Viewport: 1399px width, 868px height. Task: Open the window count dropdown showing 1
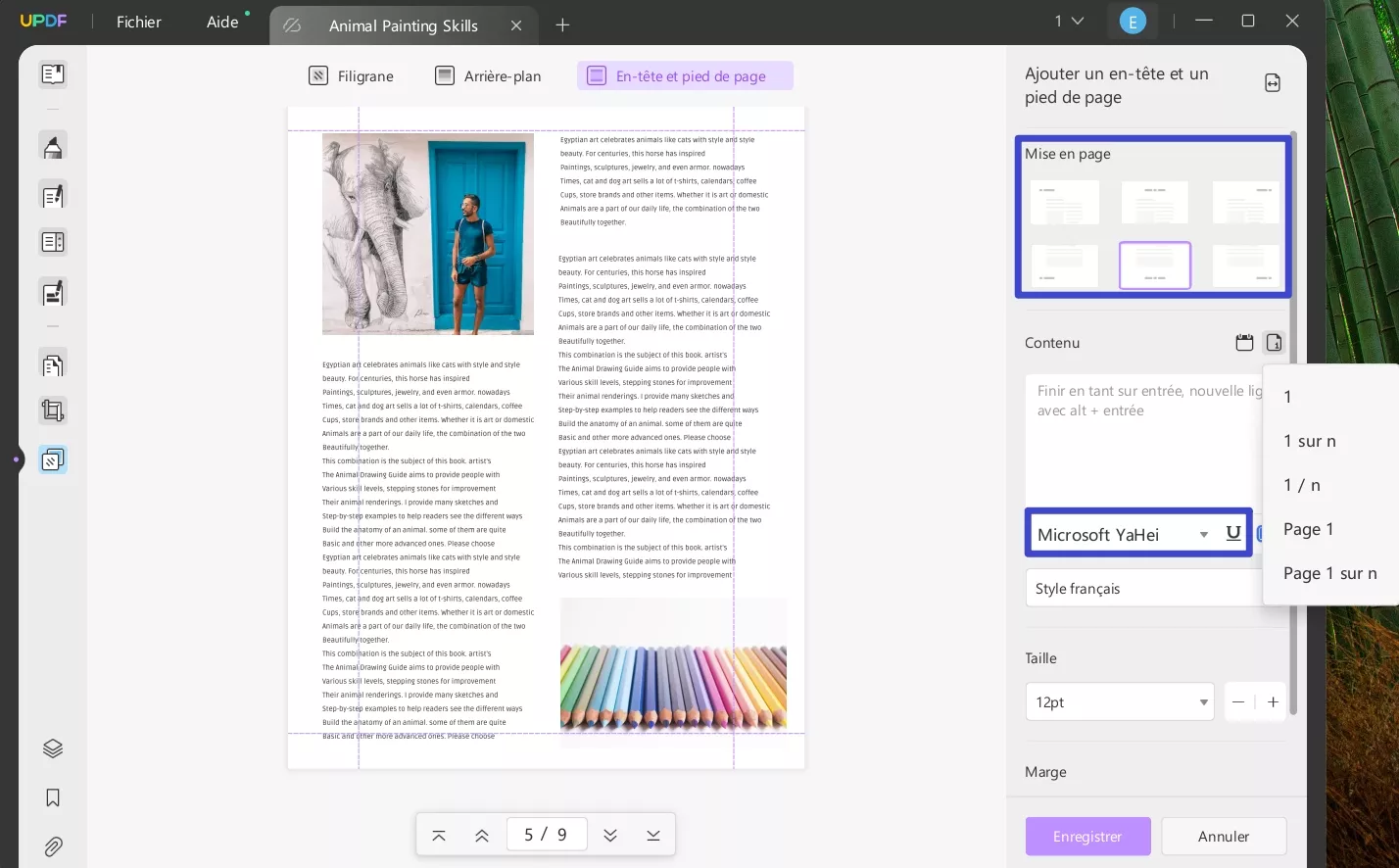pyautogui.click(x=1068, y=22)
